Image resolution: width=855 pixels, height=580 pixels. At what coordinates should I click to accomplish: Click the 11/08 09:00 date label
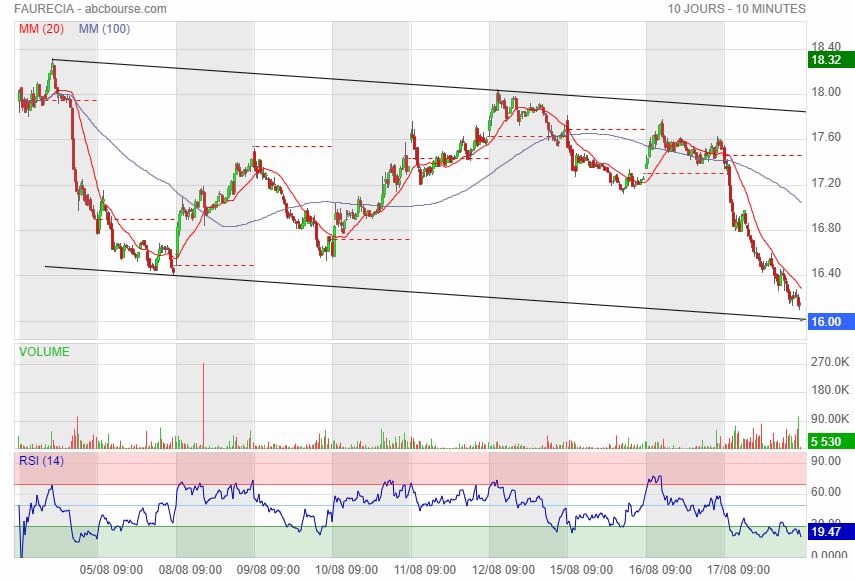425,570
